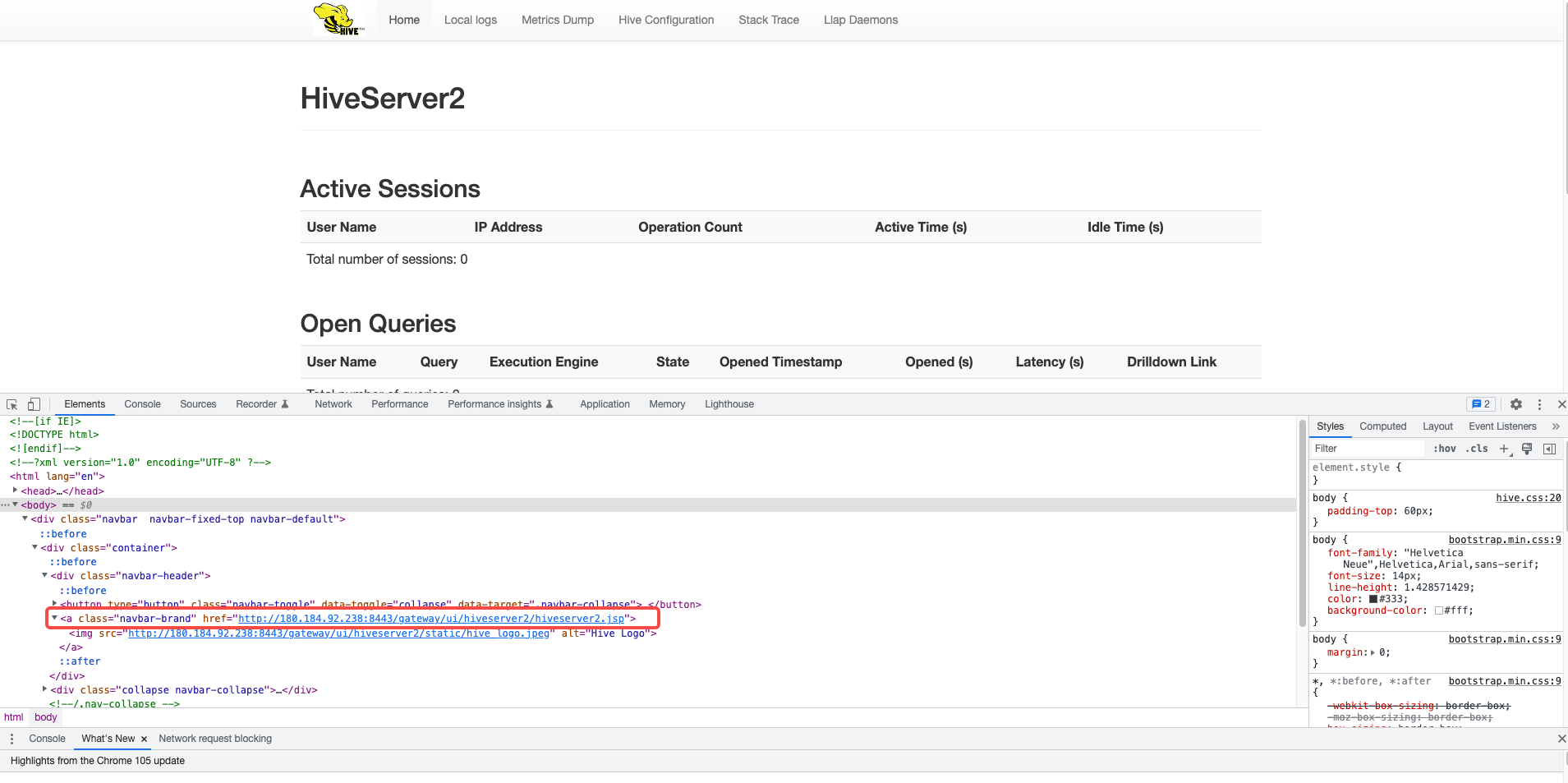Close the bottom drawer panel

pos(1561,739)
